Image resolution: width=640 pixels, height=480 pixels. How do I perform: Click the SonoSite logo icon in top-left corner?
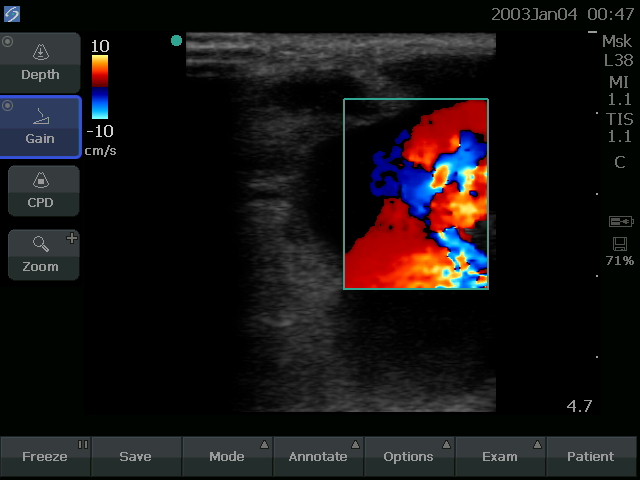(x=12, y=13)
